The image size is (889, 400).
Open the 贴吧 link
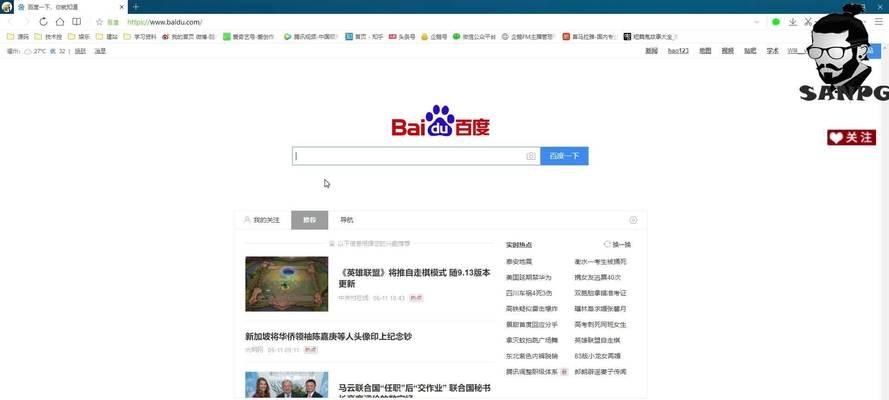pyautogui.click(x=750, y=51)
